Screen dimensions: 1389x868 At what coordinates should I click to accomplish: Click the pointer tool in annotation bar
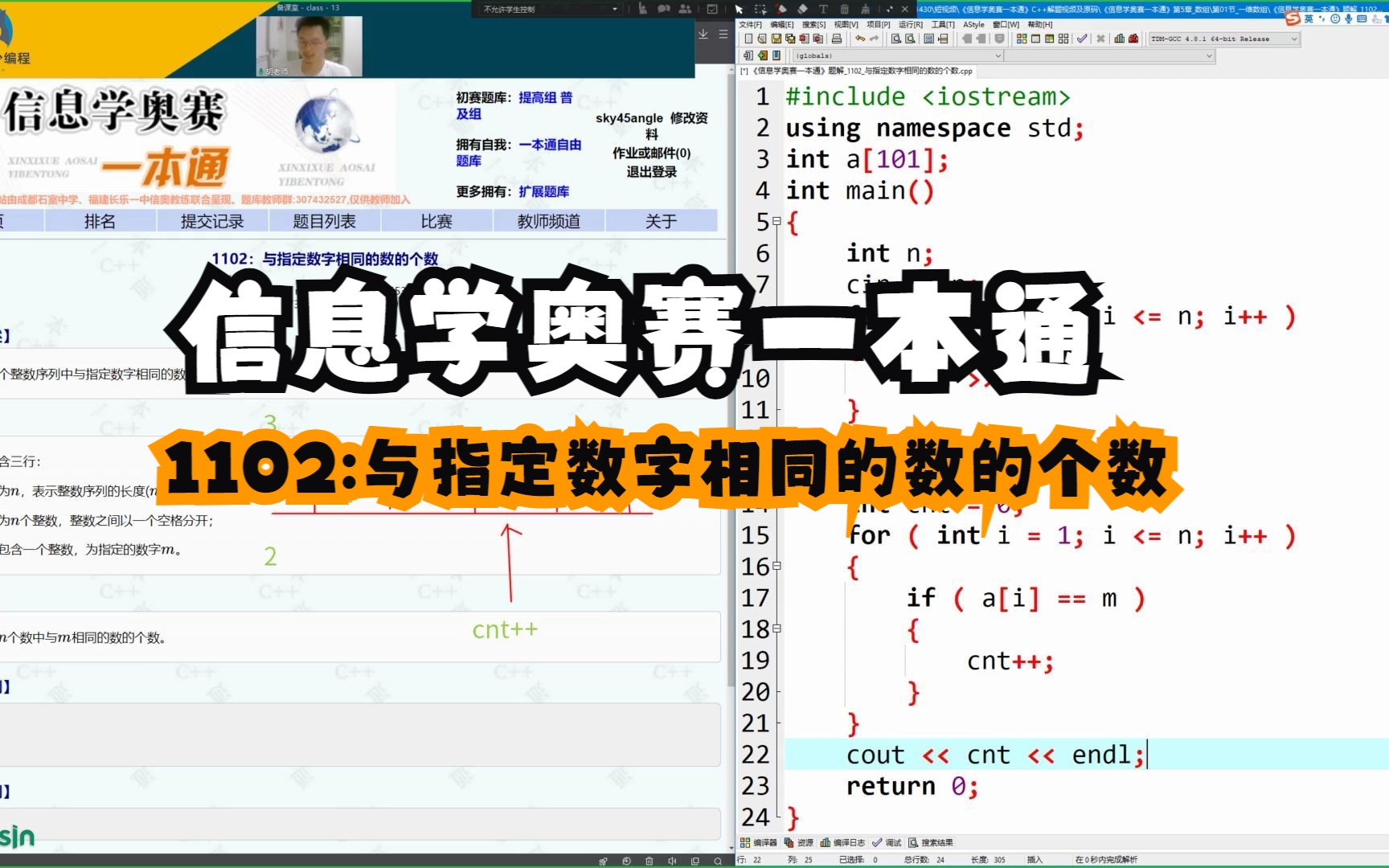click(739, 9)
